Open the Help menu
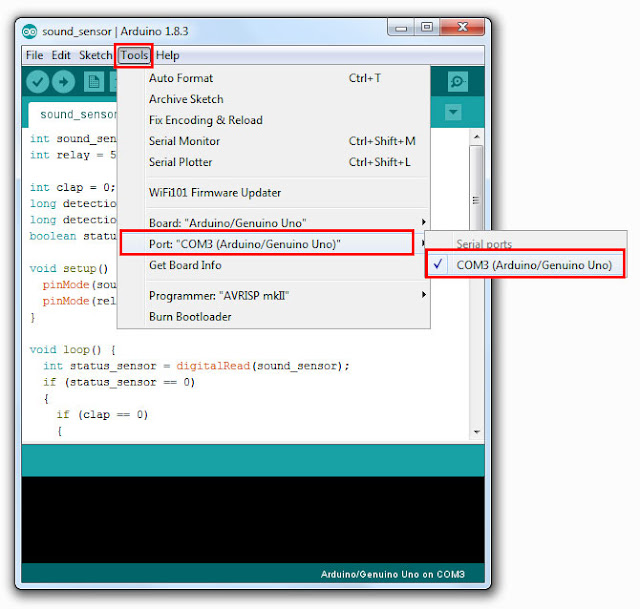Image resolution: width=640 pixels, height=609 pixels. [x=167, y=55]
